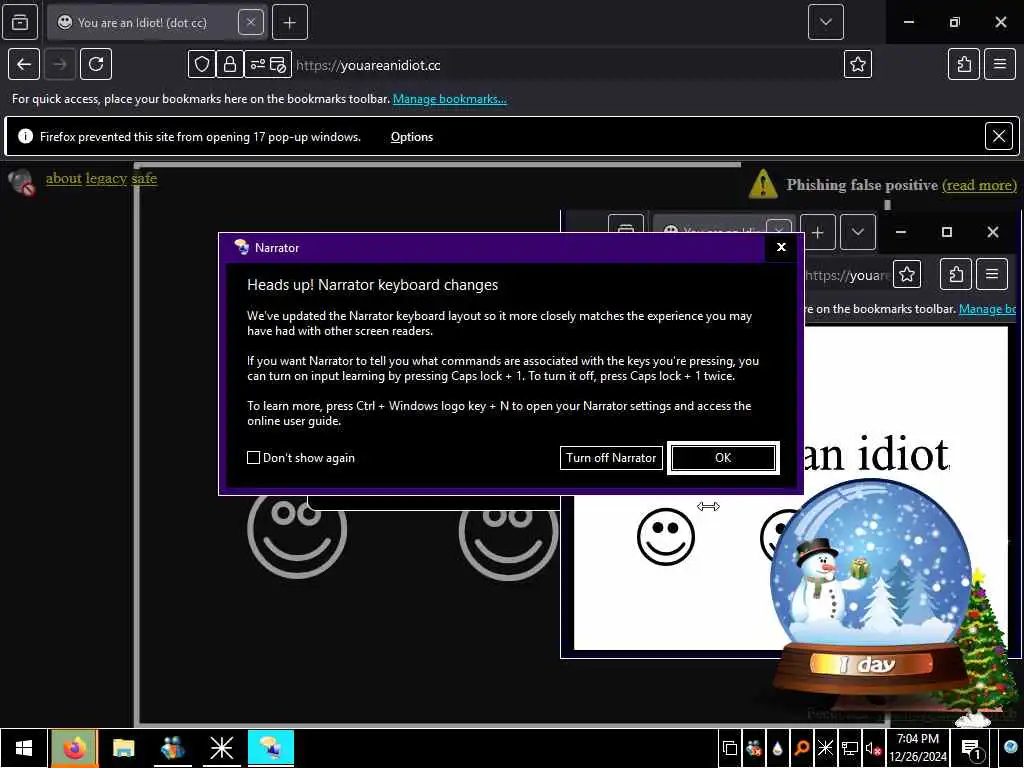1024x768 pixels.
Task: Open the two-people app on taskbar
Action: coord(172,748)
